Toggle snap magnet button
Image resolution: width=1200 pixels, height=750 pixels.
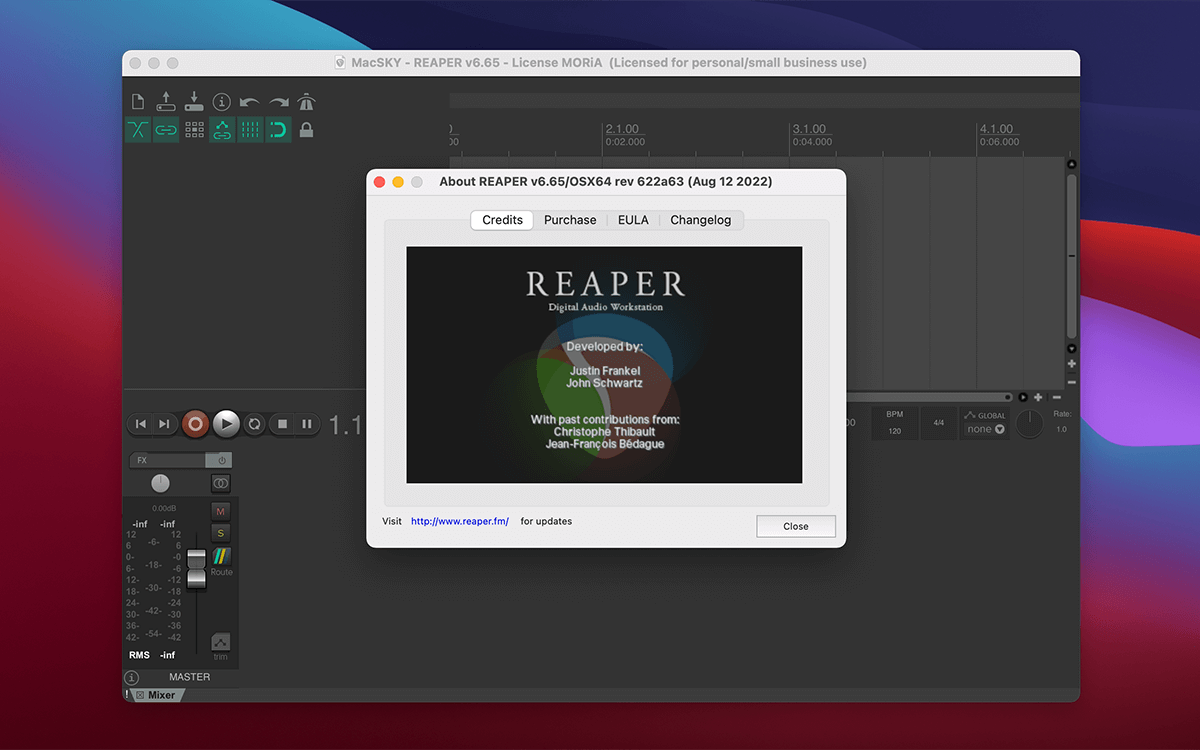click(x=278, y=130)
